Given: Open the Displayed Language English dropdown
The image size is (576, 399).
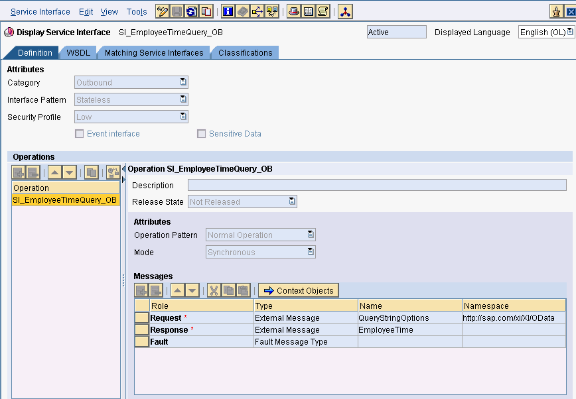Looking at the screenshot, I should point(570,32).
